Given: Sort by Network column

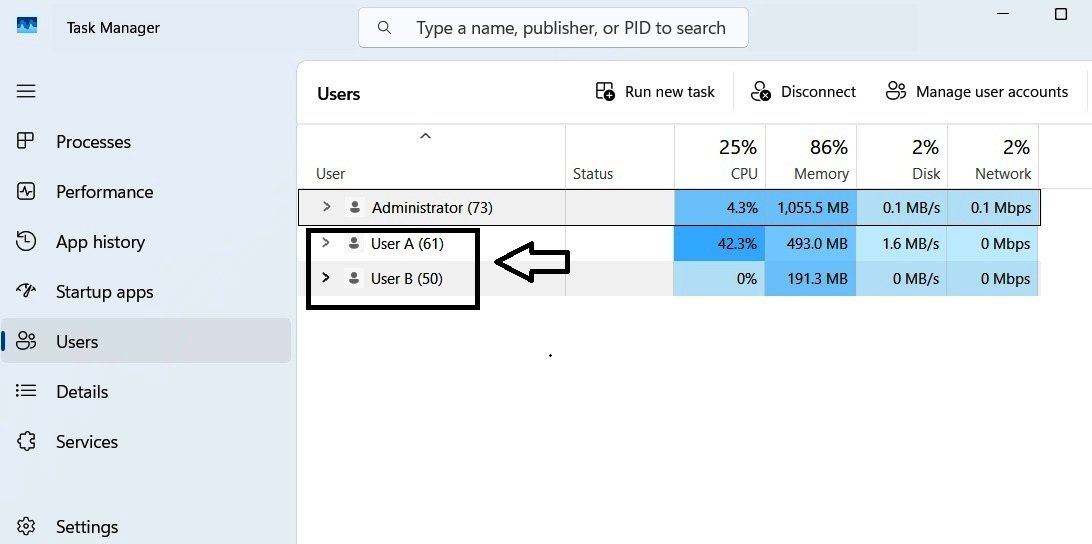Looking at the screenshot, I should coord(993,157).
